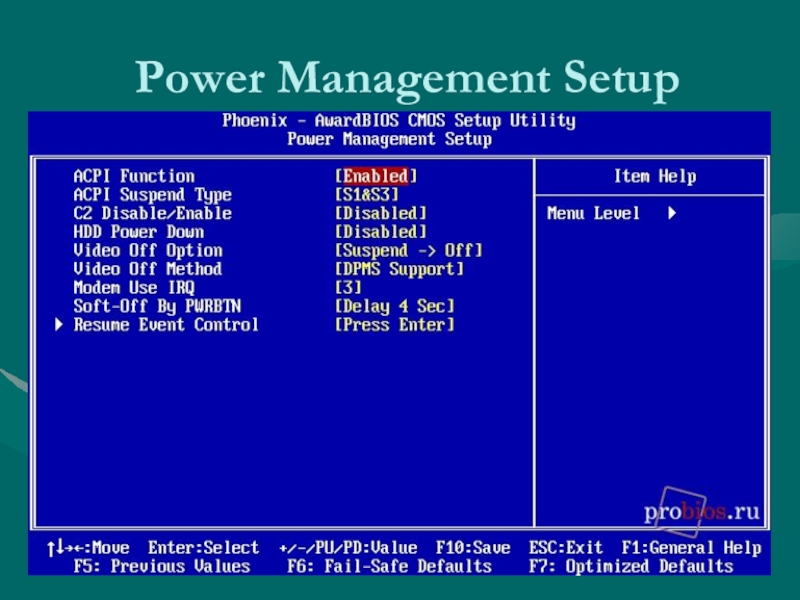Screen dimensions: 800x600
Task: Click the arrow keys Move hint
Action: 88,548
